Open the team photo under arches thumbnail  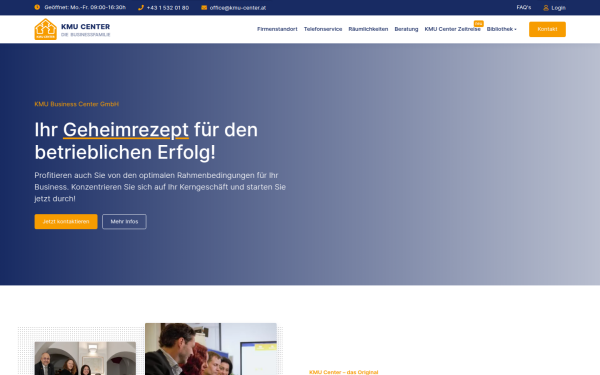pyautogui.click(x=85, y=359)
